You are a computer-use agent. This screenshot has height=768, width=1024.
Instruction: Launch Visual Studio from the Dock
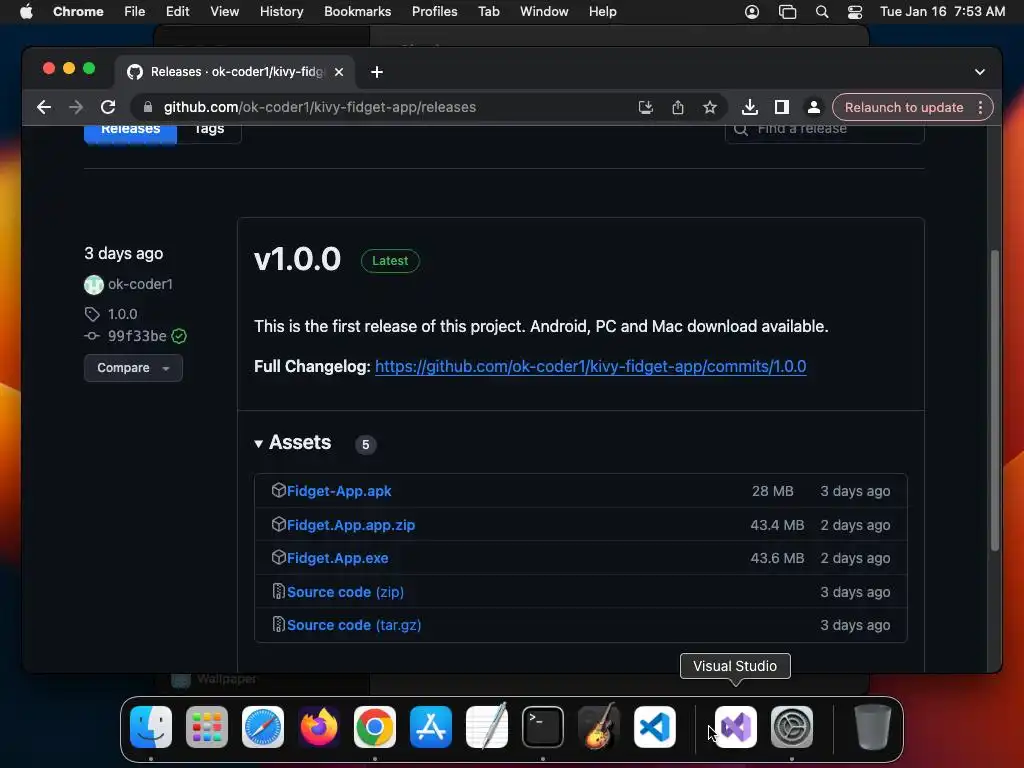736,727
